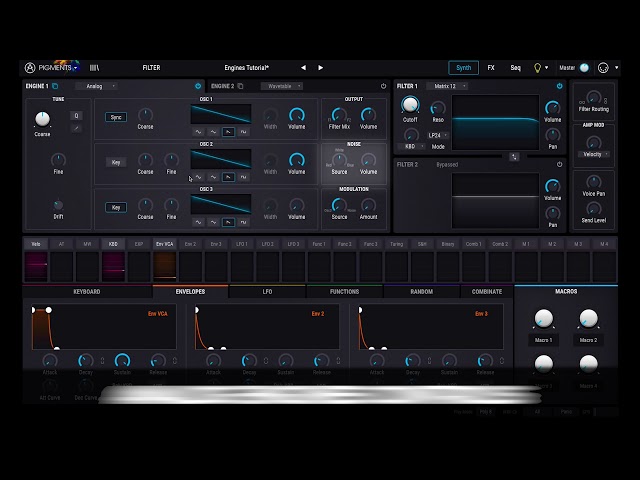Select LFO 1 modulation source

tap(242, 244)
